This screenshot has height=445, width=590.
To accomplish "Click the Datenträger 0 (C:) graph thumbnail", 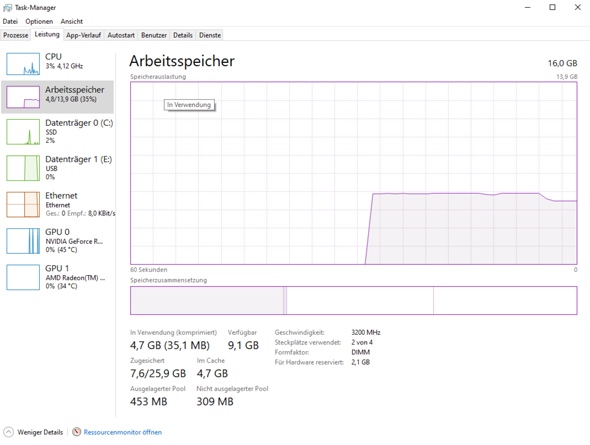I will [23, 132].
